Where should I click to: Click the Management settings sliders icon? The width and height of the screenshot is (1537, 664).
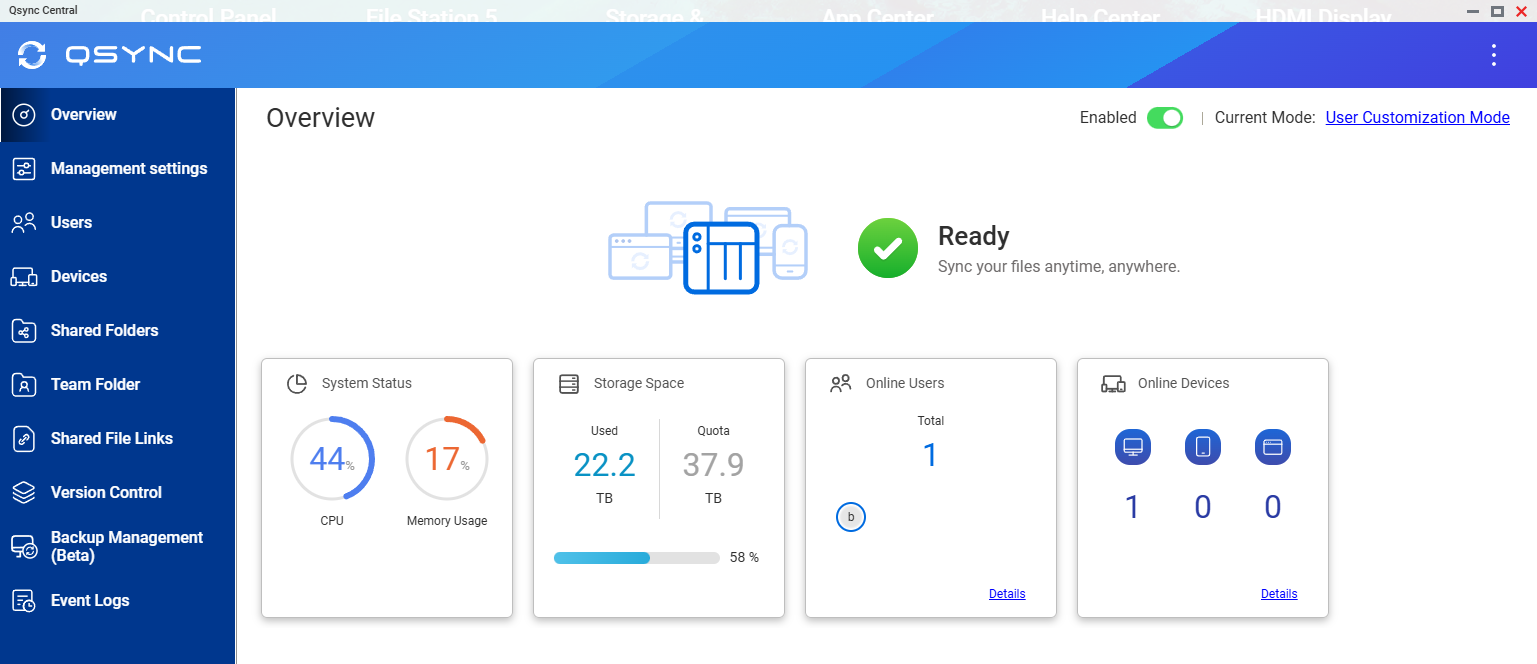24,169
